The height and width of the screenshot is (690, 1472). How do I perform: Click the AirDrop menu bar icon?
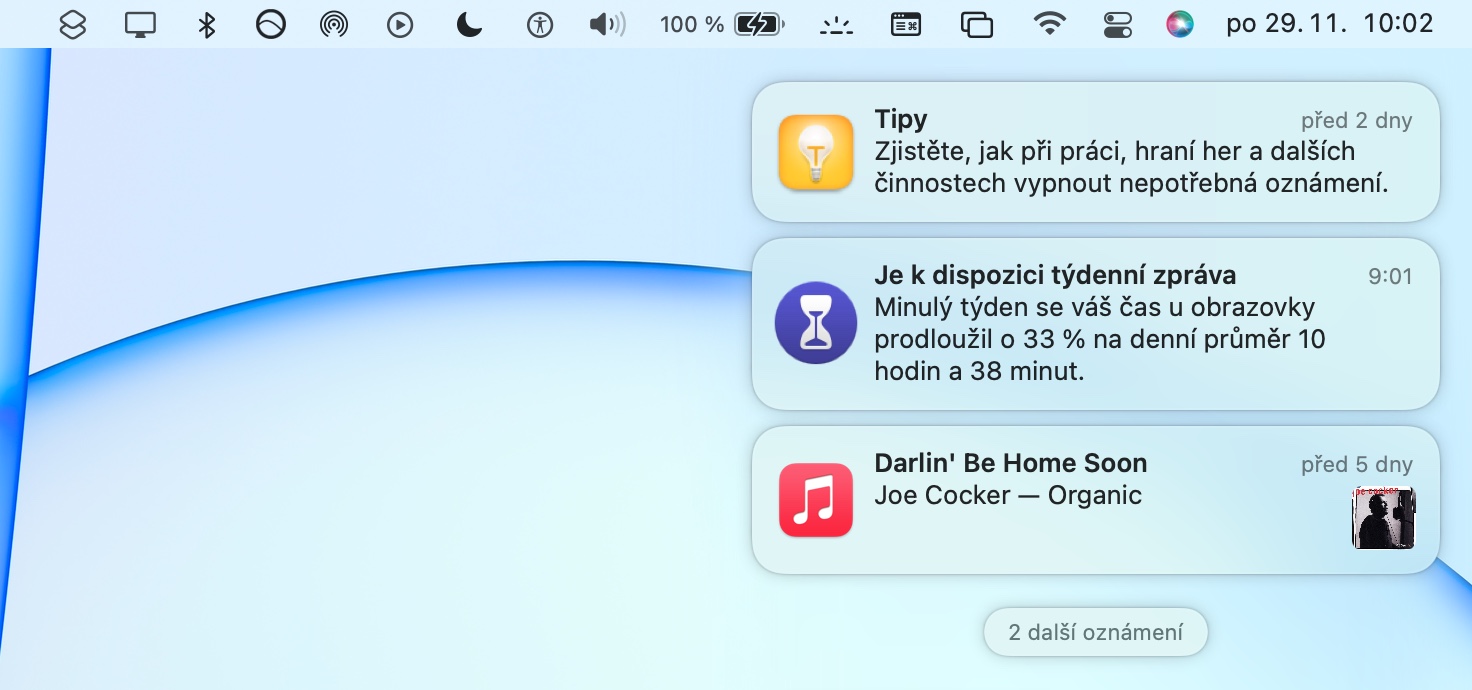[x=333, y=24]
